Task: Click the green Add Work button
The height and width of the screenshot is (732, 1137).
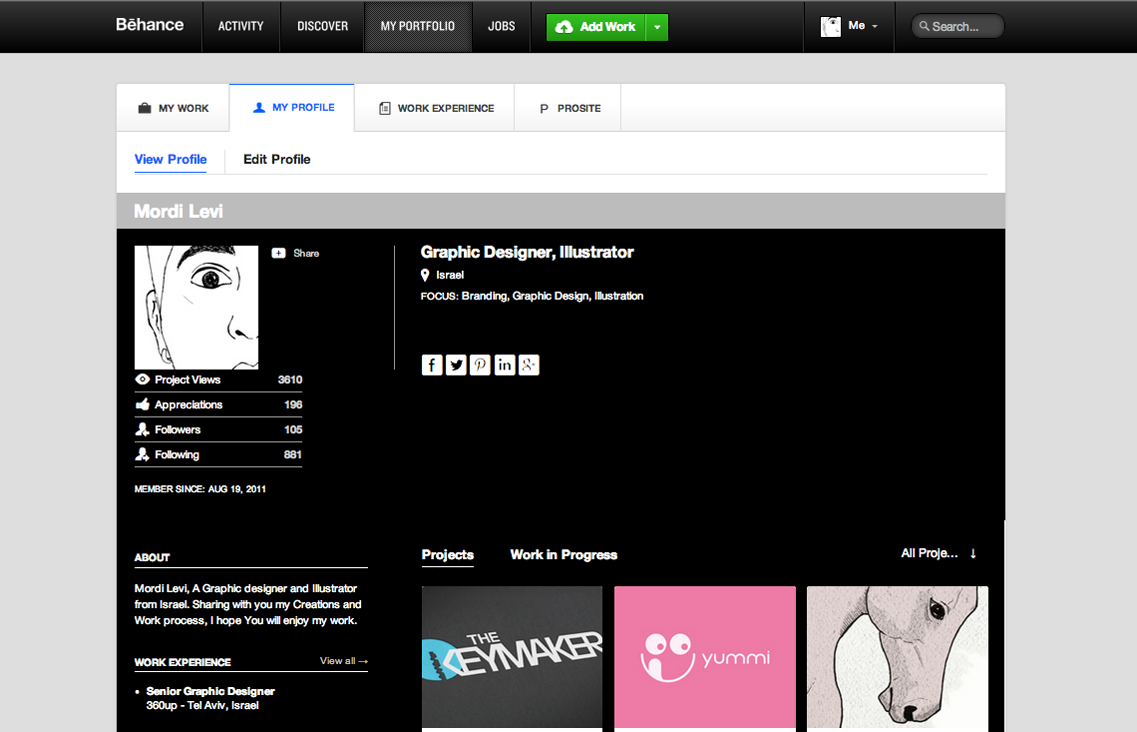Action: [x=595, y=27]
